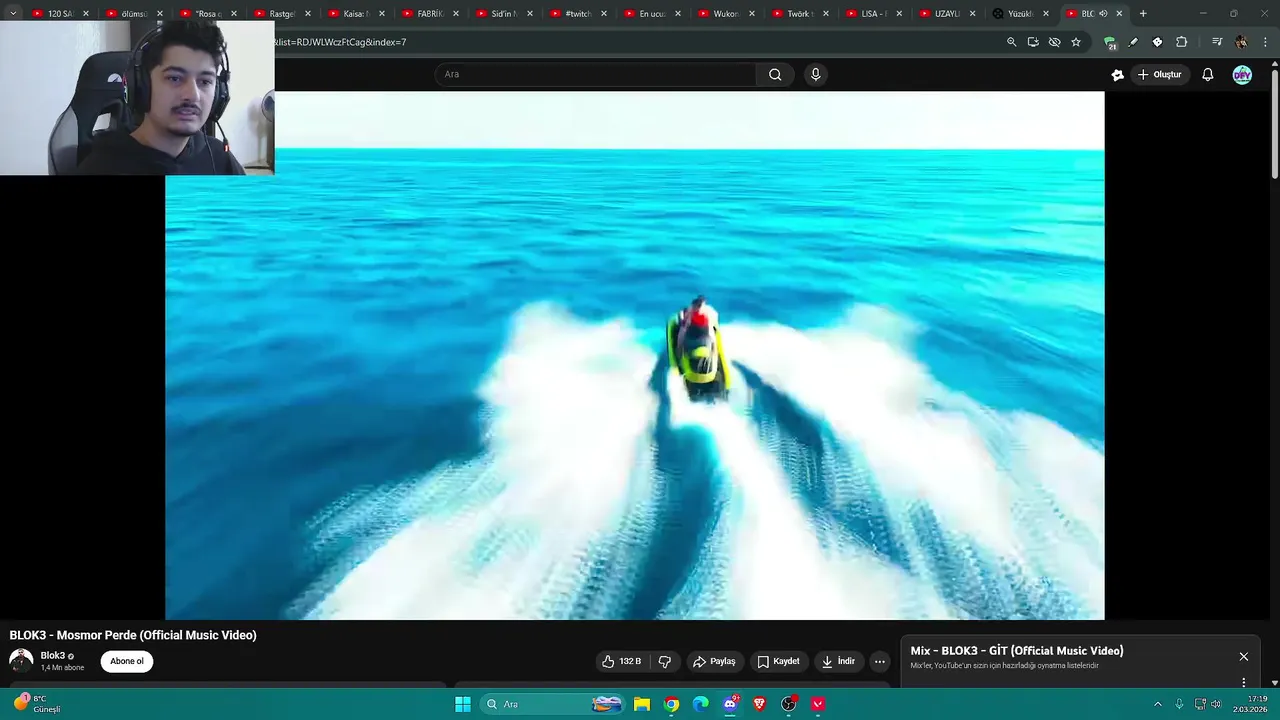
Task: Show hidden system tray icons chevron
Action: (1158, 704)
